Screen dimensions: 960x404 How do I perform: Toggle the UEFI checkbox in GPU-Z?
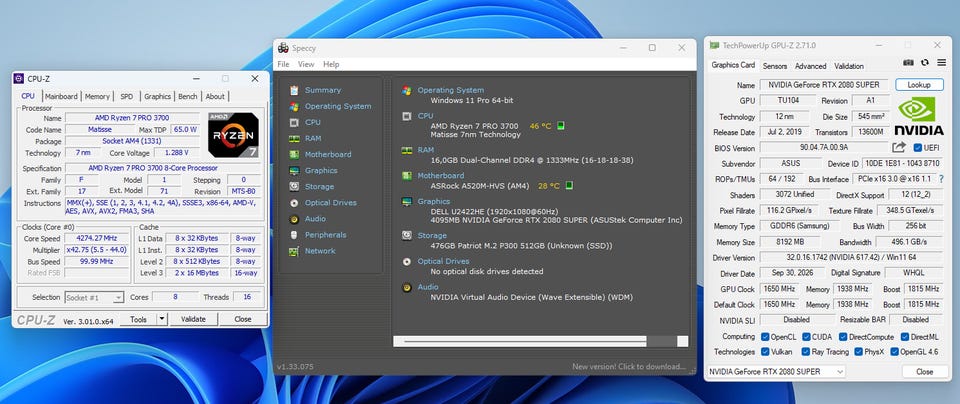click(917, 148)
